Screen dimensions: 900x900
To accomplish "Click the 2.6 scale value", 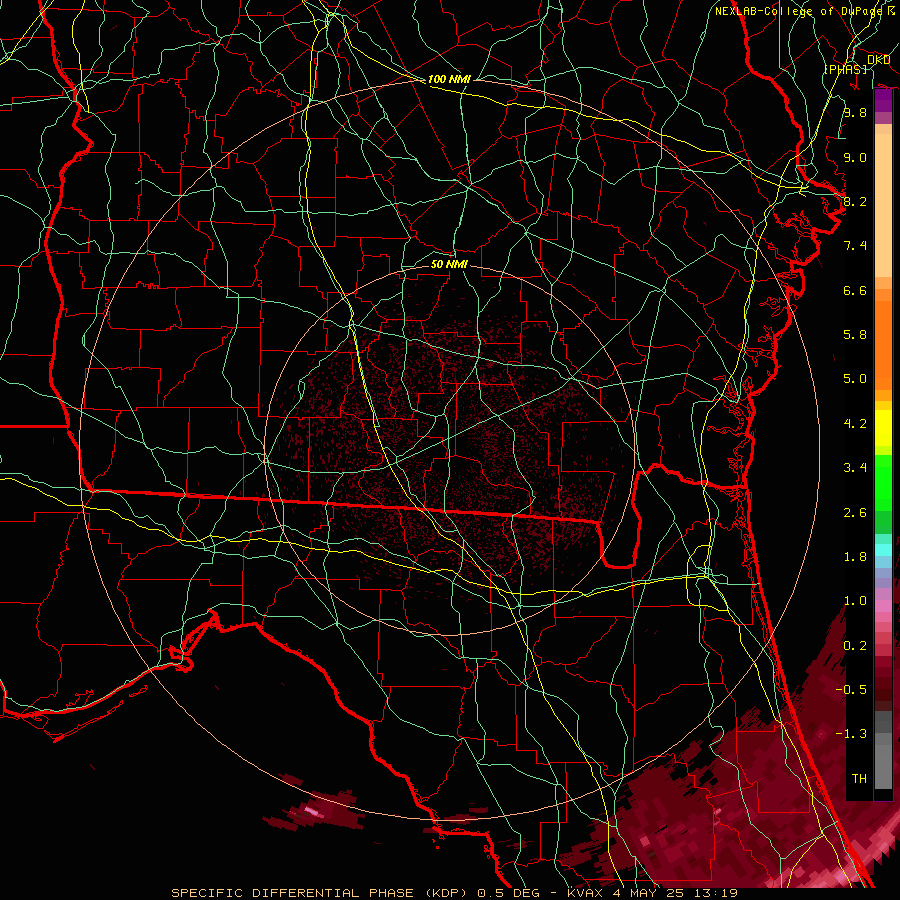I will click(855, 513).
